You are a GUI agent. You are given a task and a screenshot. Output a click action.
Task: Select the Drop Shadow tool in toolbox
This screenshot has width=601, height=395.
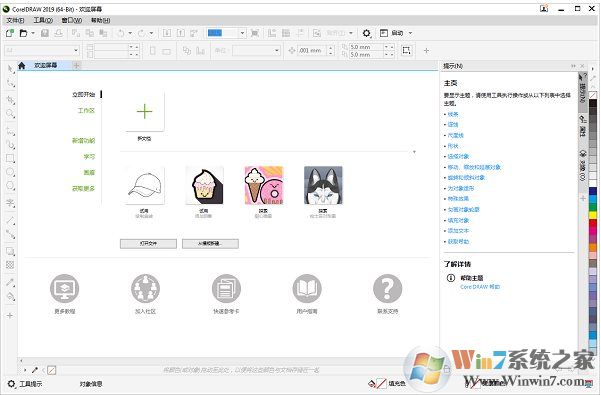click(x=10, y=252)
